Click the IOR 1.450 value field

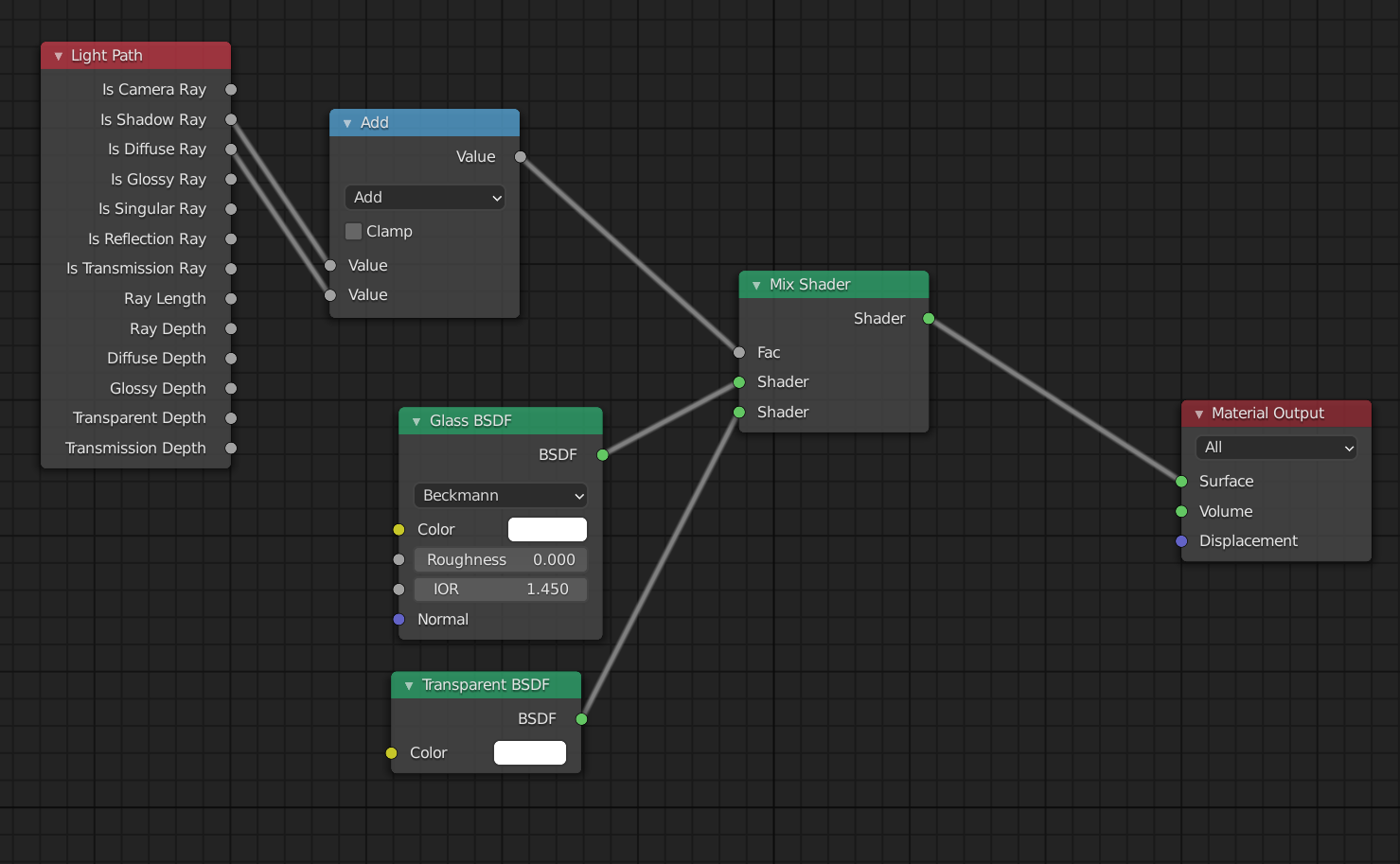(501, 589)
